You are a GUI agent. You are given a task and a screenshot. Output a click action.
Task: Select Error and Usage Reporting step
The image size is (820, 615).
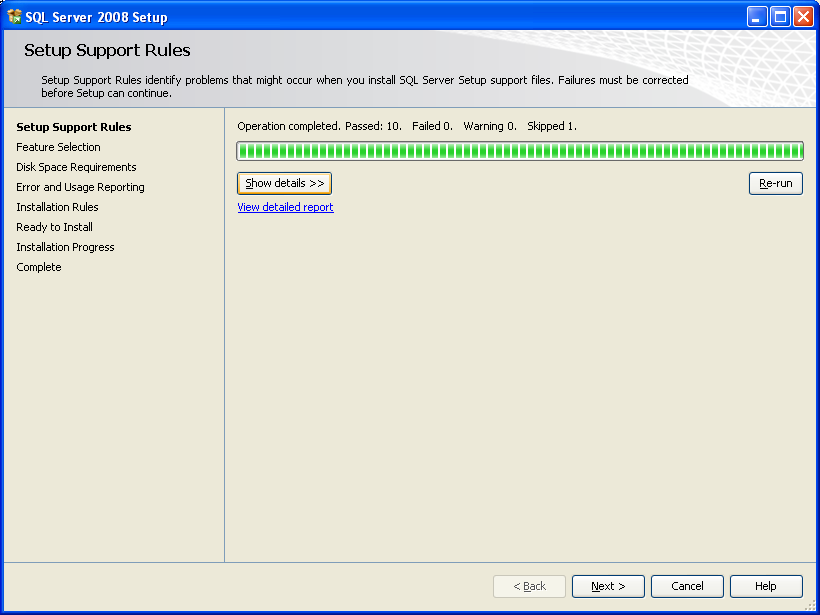click(x=81, y=187)
